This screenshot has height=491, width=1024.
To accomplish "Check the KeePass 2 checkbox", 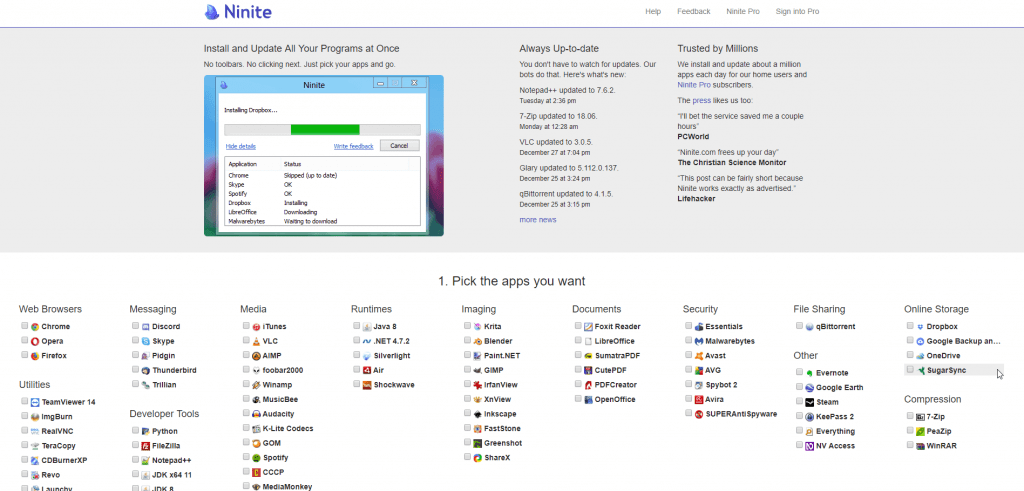I will point(799,416).
